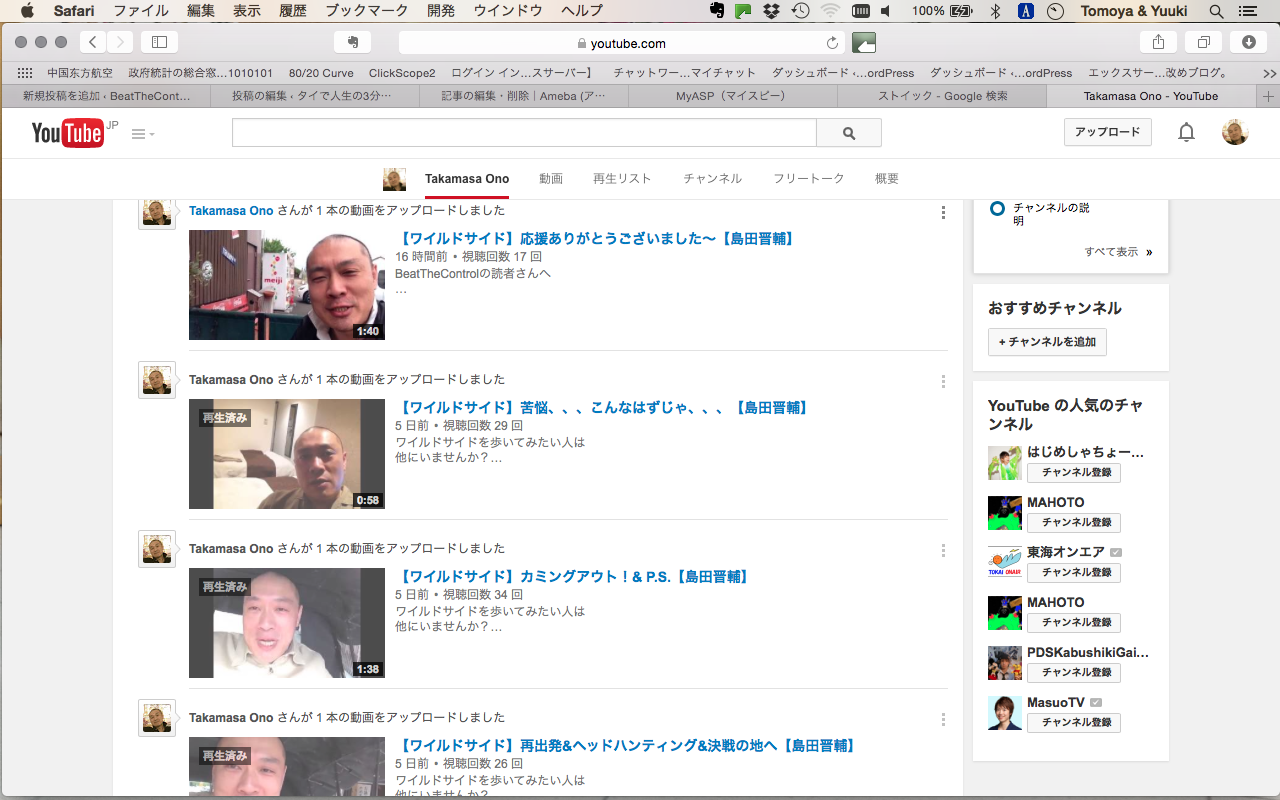The height and width of the screenshot is (800, 1280).
Task: Open the bookmarks grid icon
Action: pos(25,73)
